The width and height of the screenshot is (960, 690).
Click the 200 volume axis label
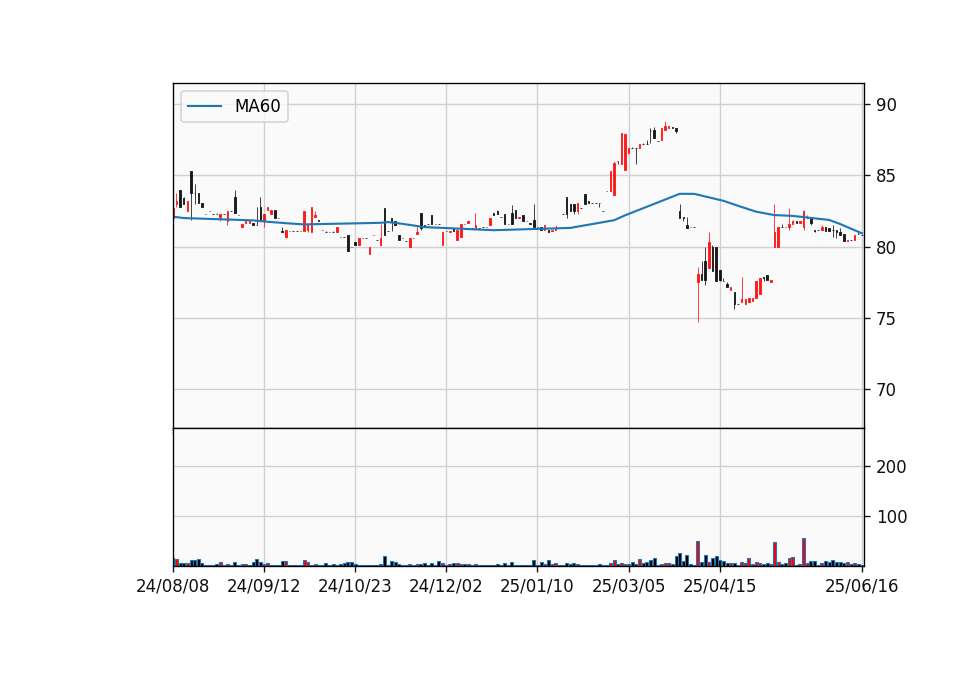(x=891, y=467)
